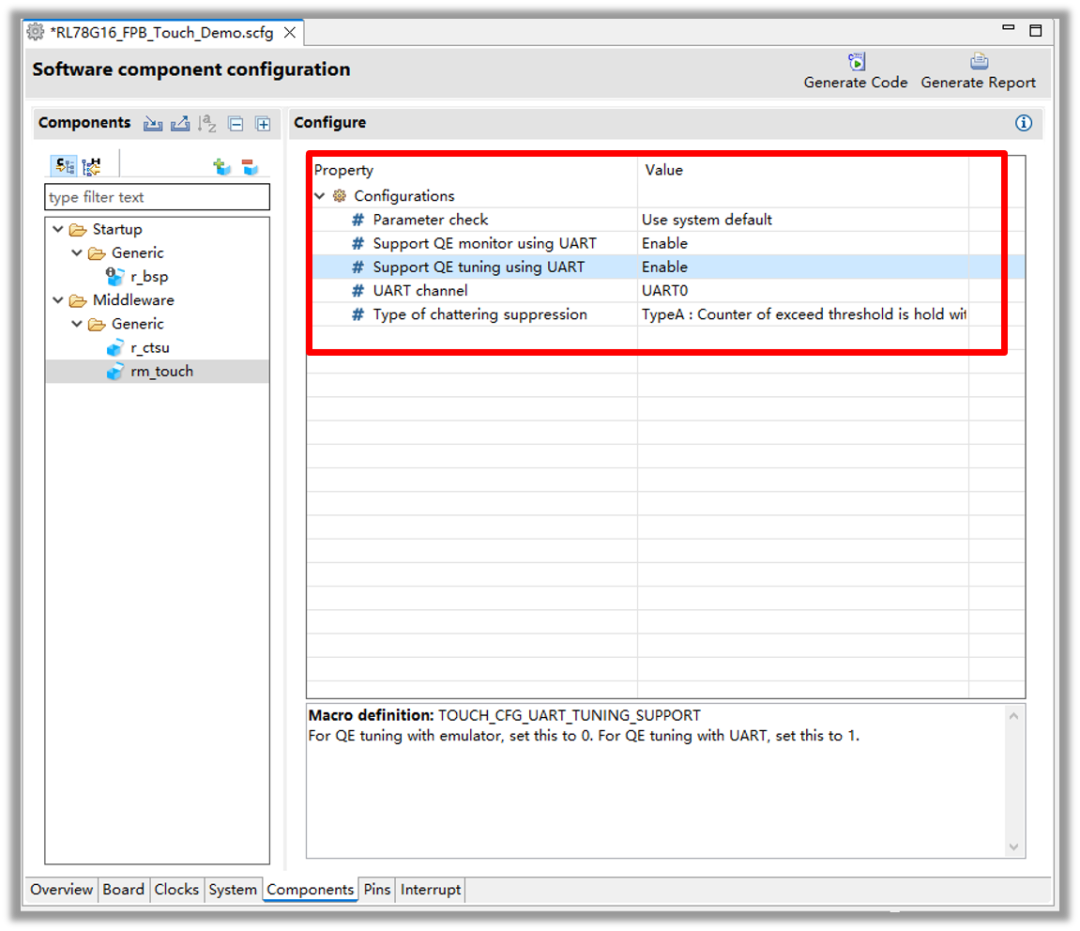Open the Clocks tab
The image size is (1080, 931).
pyautogui.click(x=176, y=889)
